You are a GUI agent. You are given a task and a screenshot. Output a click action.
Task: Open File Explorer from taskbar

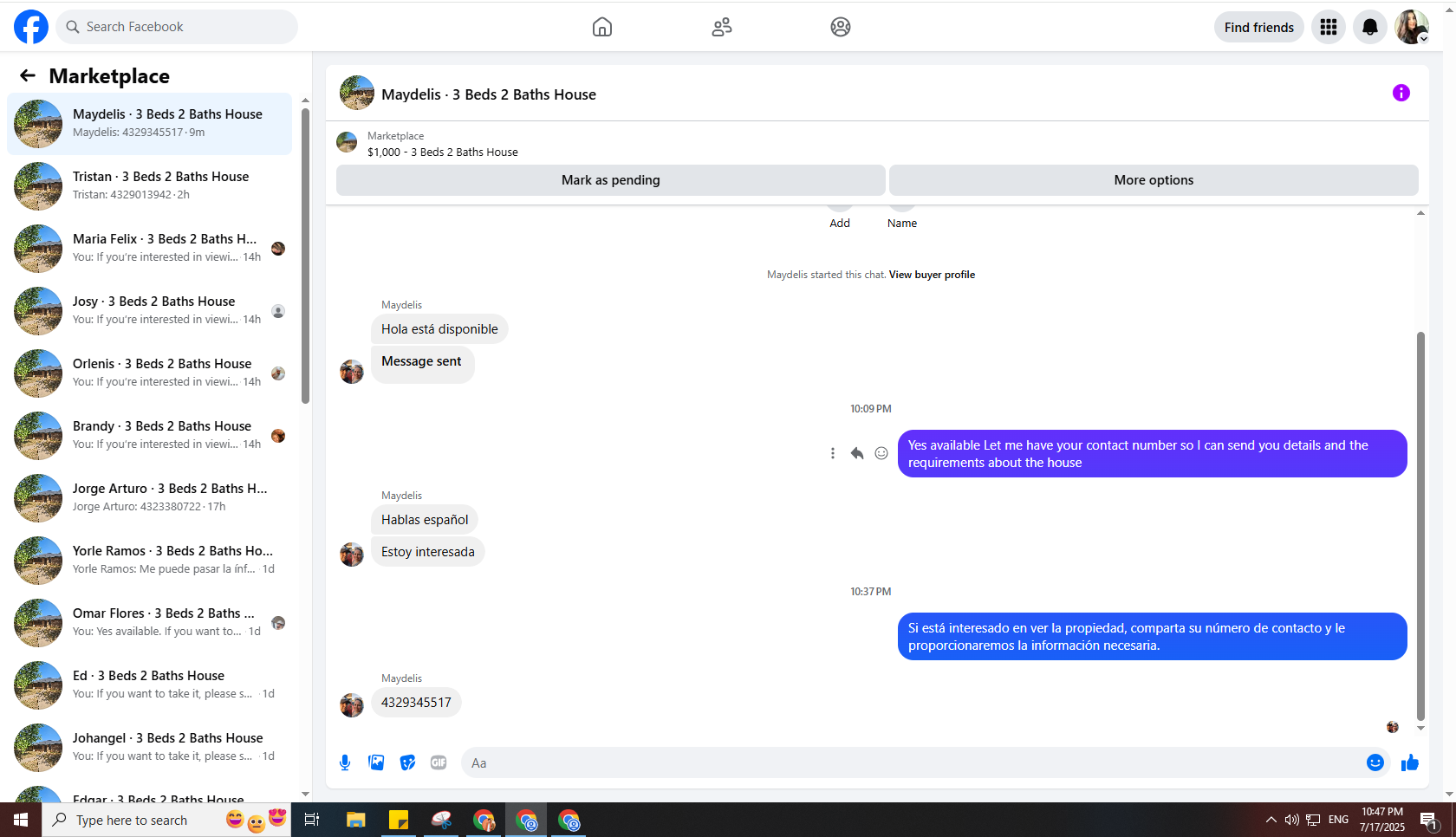pyautogui.click(x=355, y=820)
